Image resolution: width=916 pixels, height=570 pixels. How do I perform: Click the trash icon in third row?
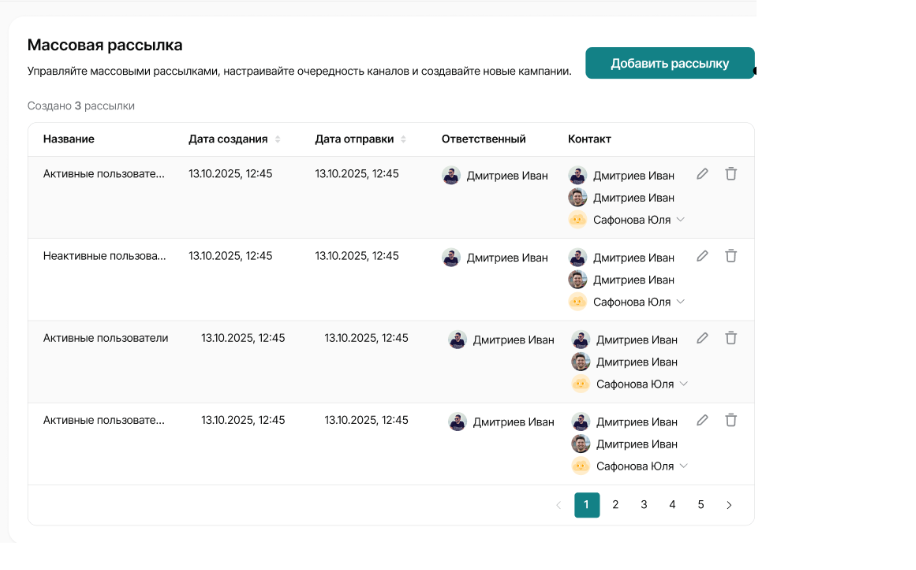pyautogui.click(x=731, y=338)
